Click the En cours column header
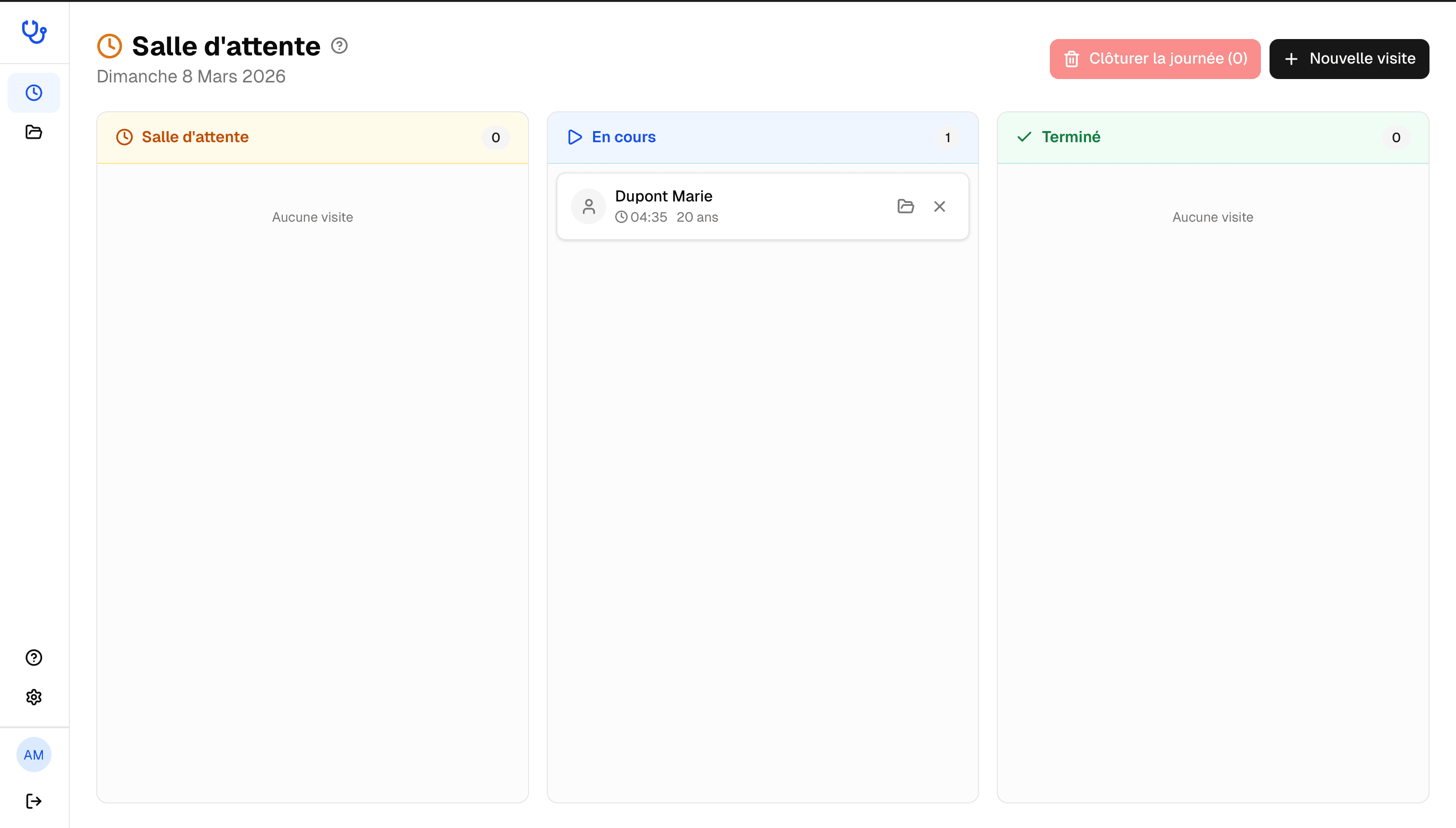The width and height of the screenshot is (1456, 828). pyautogui.click(x=623, y=137)
